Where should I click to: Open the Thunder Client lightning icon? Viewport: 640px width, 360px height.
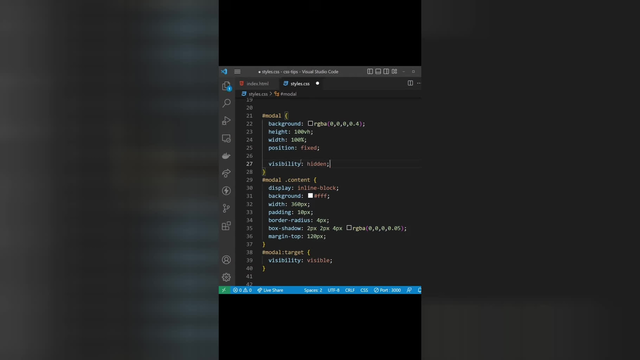(x=226, y=191)
